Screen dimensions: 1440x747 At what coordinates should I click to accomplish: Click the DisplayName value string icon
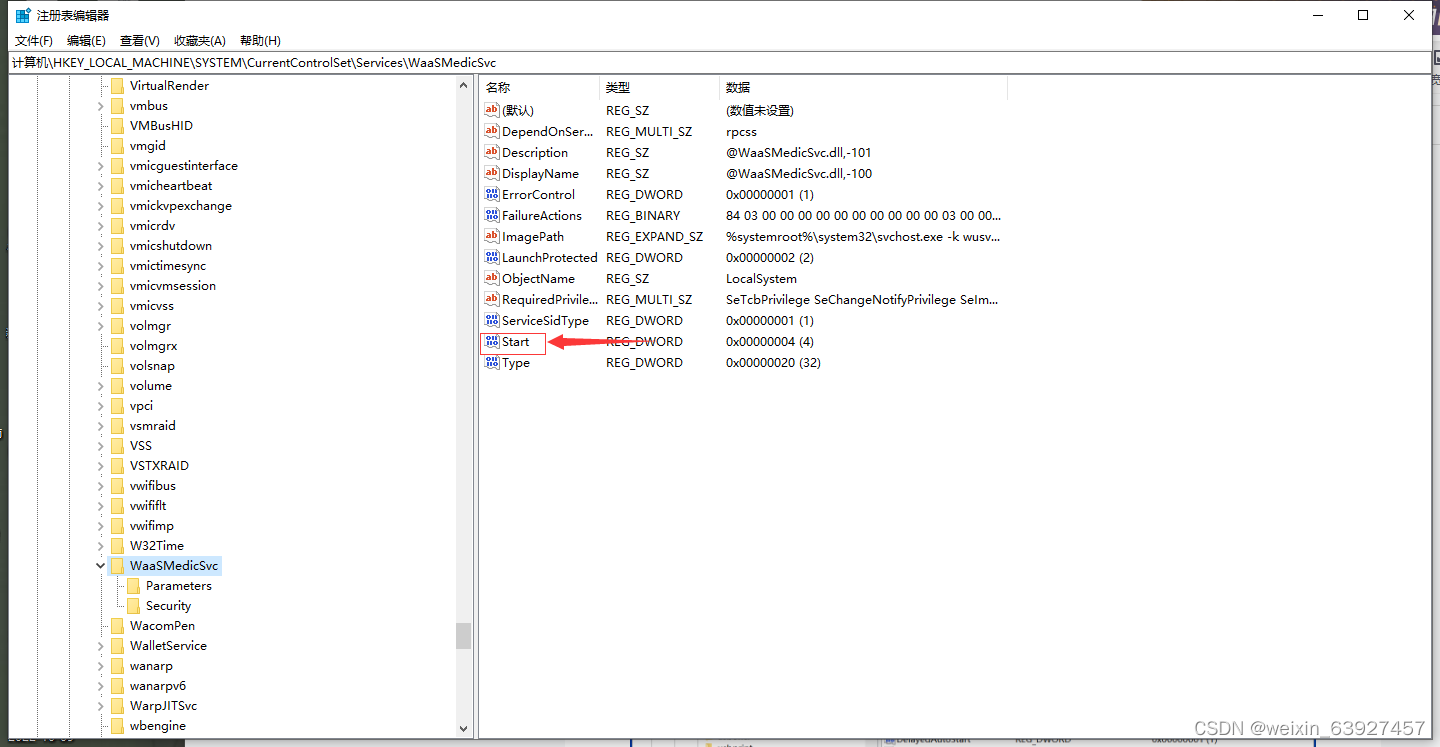(491, 173)
